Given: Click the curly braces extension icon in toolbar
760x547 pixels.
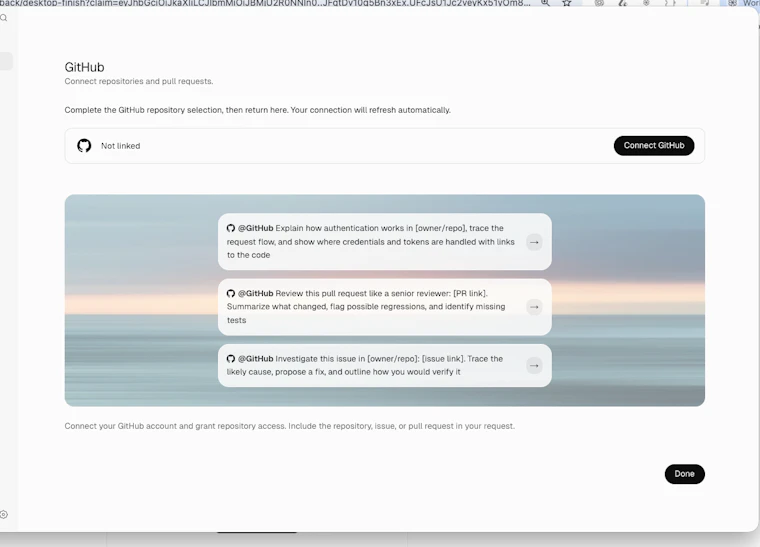Looking at the screenshot, I should [x=669, y=3].
